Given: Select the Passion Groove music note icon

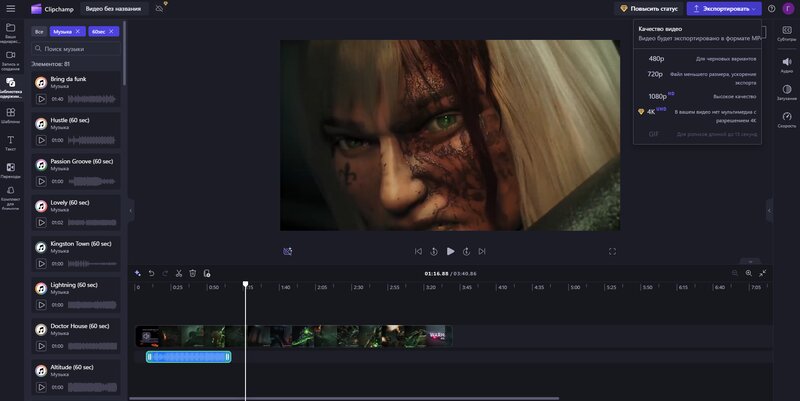Looking at the screenshot, I should [x=41, y=165].
